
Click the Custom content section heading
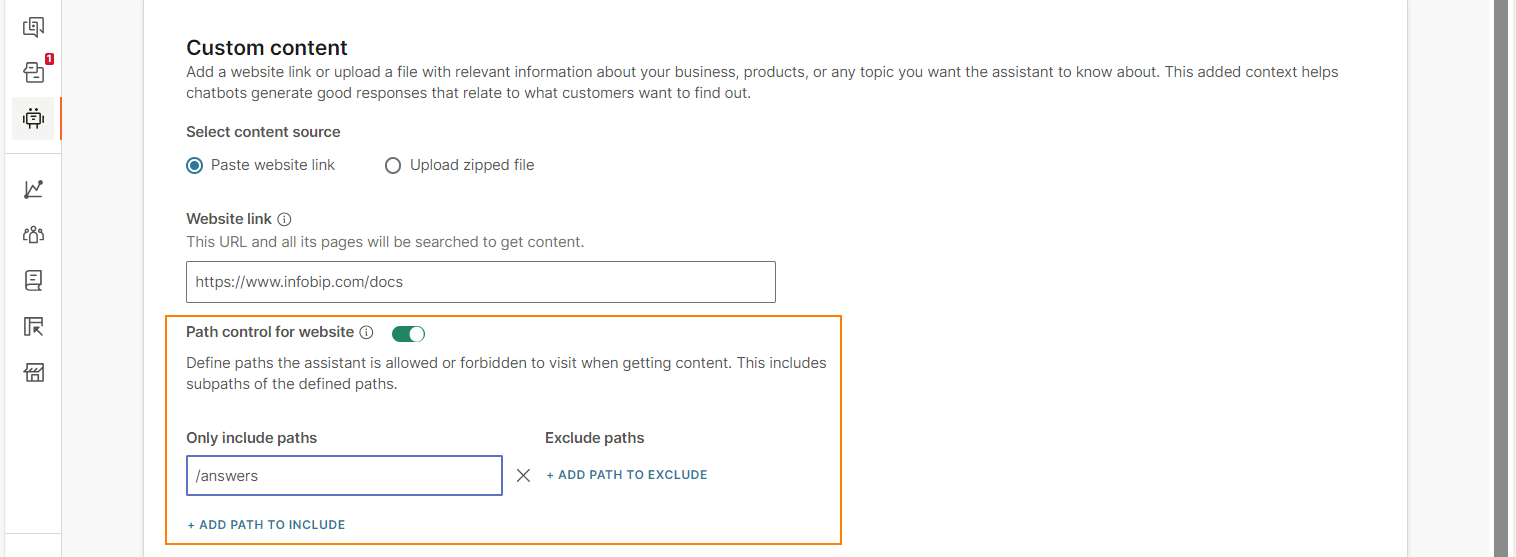tap(267, 47)
